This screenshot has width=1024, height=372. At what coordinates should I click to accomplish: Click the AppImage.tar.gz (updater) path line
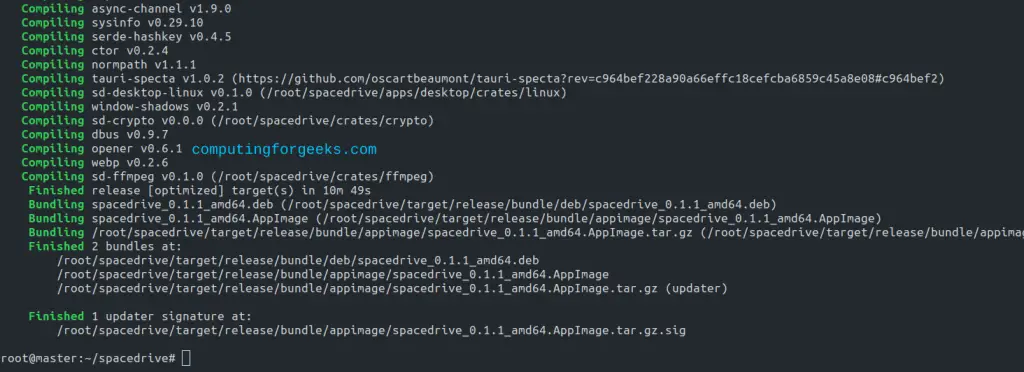click(x=392, y=288)
